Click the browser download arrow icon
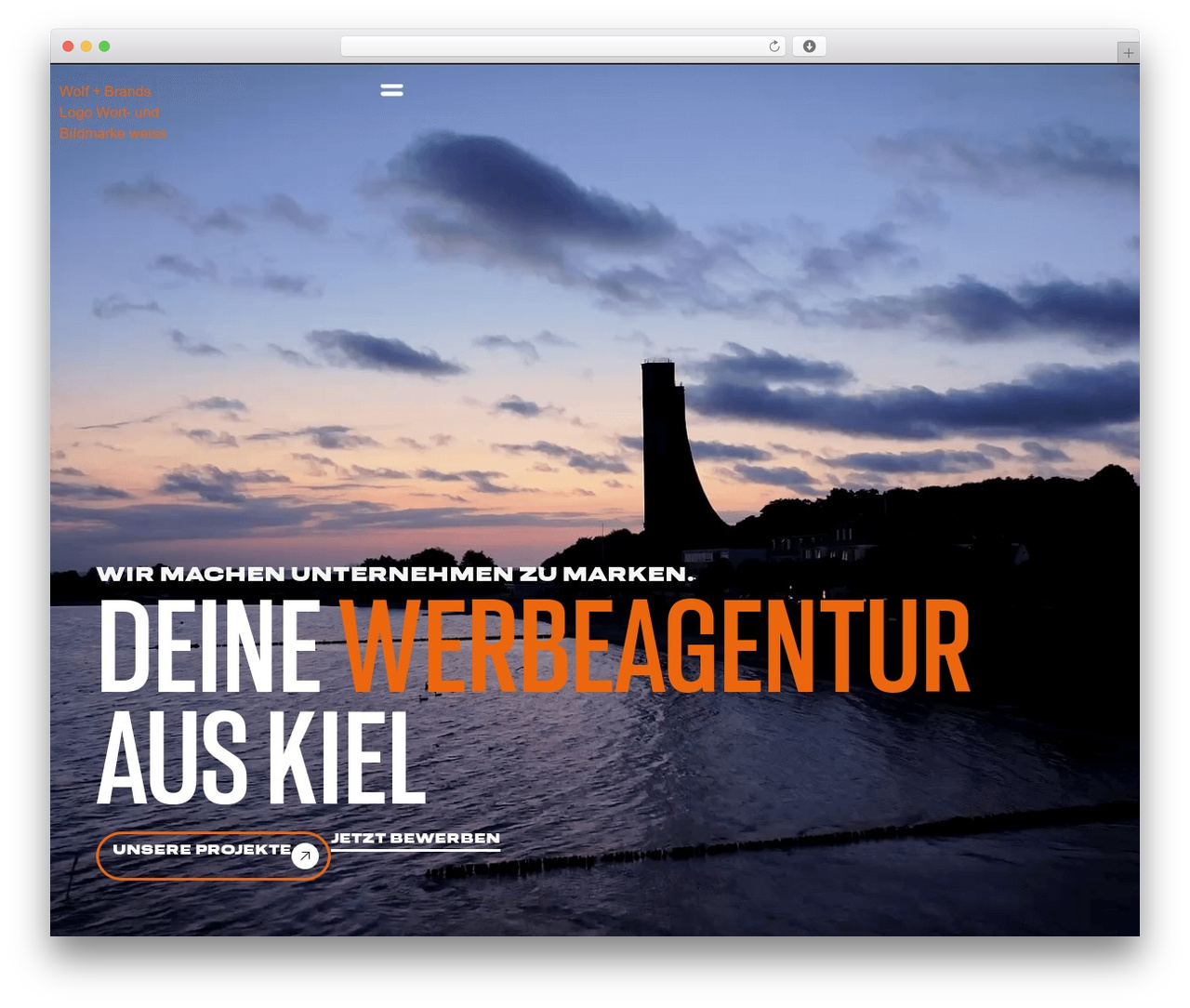This screenshot has height=1008, width=1190. point(809,46)
